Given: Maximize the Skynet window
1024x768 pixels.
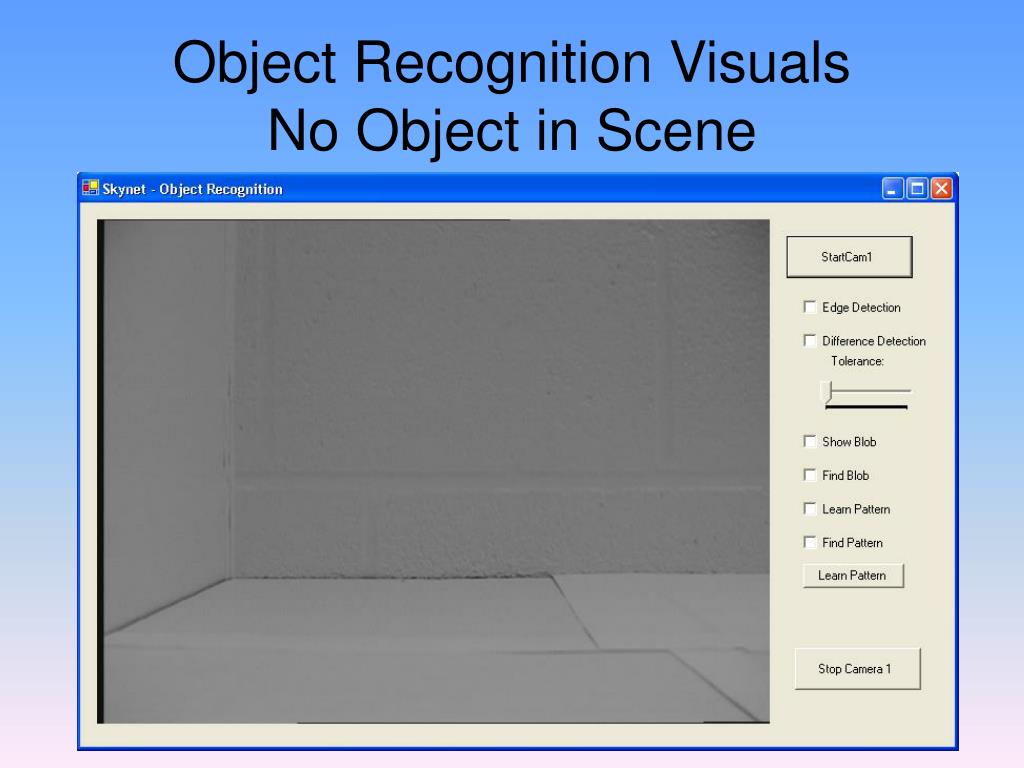Looking at the screenshot, I should point(917,189).
